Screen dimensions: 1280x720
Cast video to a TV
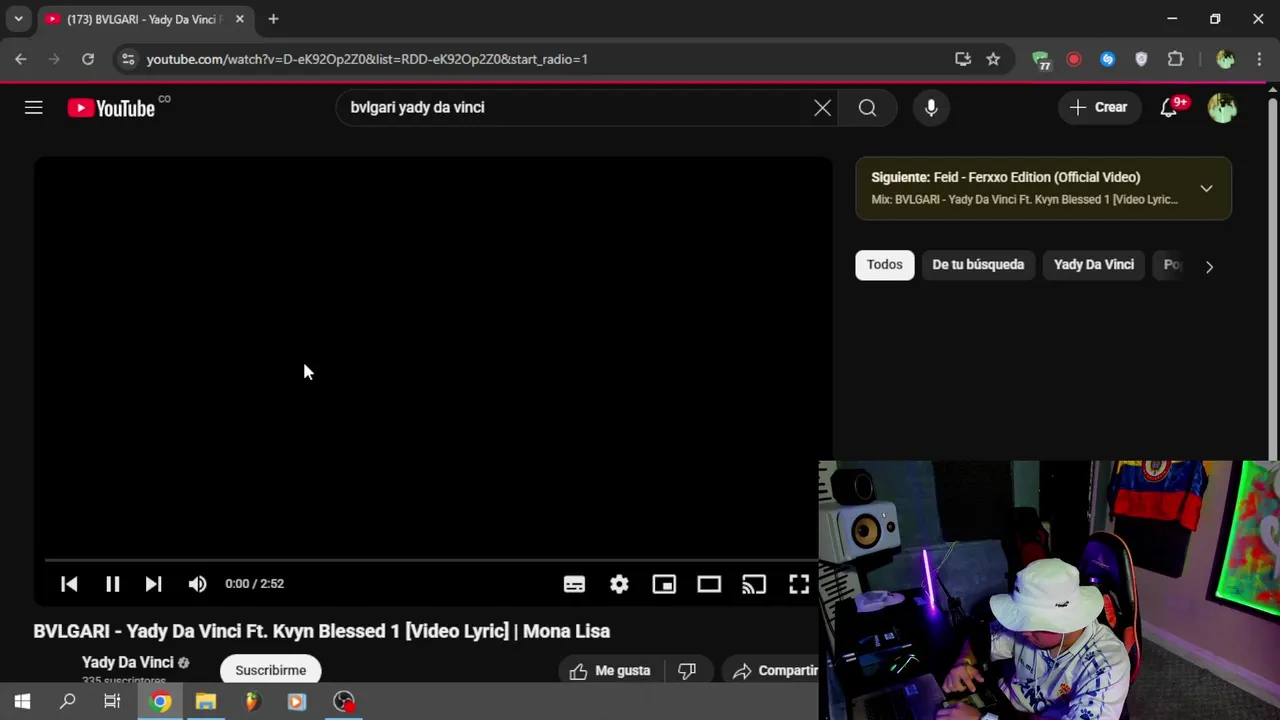coord(754,584)
